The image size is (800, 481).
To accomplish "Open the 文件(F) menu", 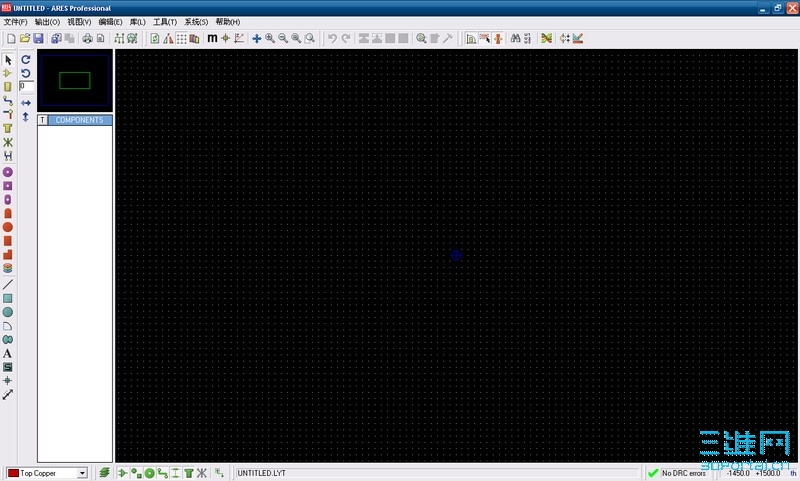I will pyautogui.click(x=15, y=22).
